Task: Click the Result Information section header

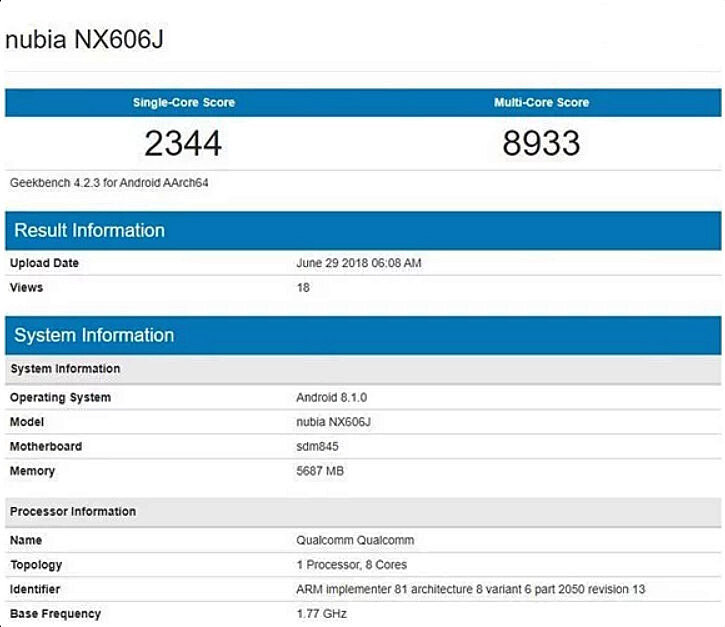Action: pyautogui.click(x=363, y=230)
